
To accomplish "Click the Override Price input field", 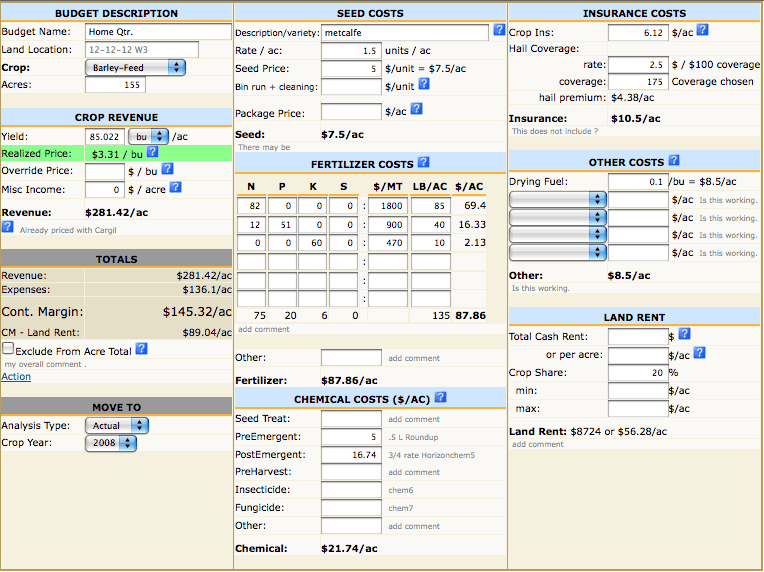I will pos(105,172).
